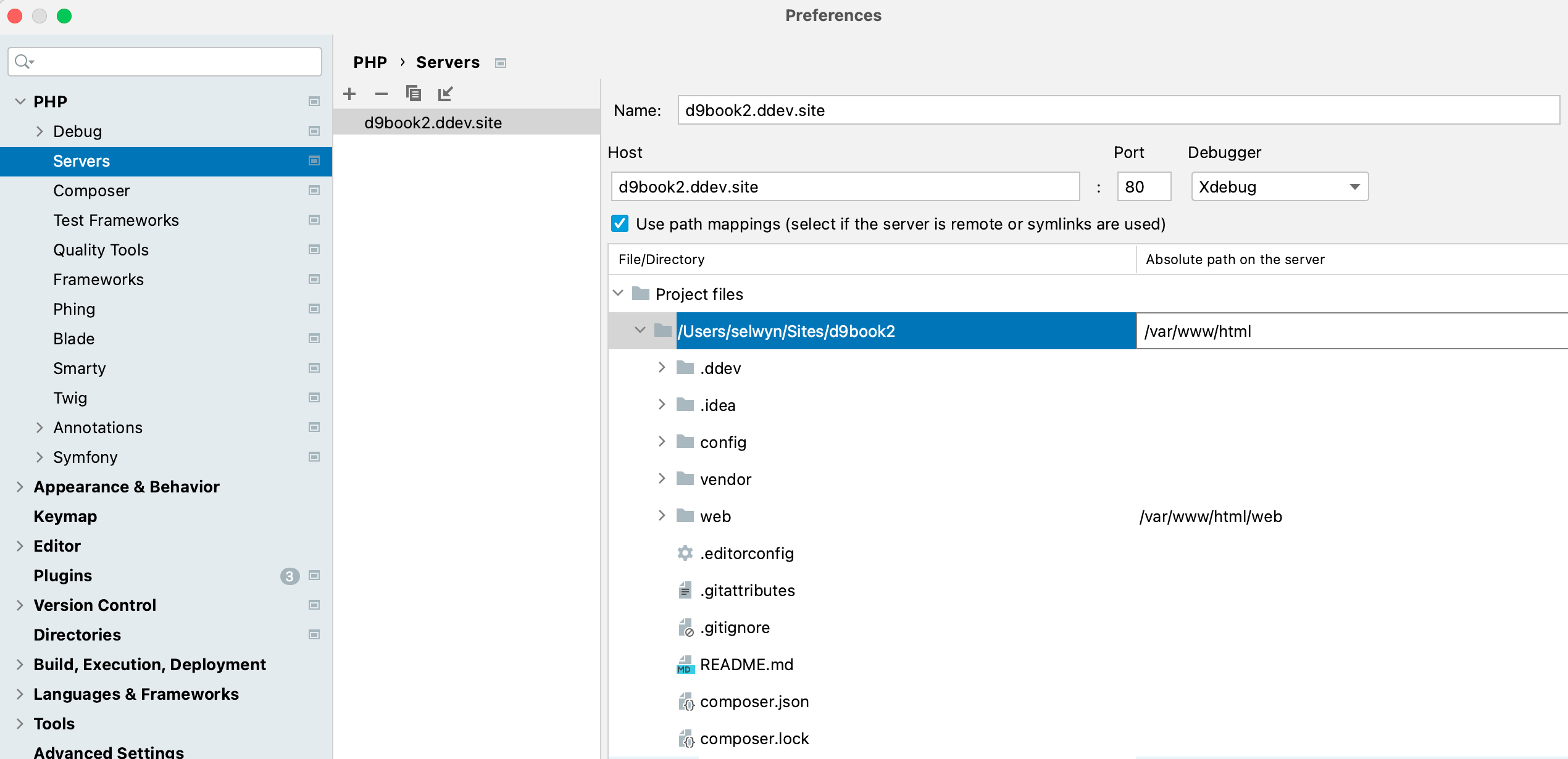The width and height of the screenshot is (1568, 759).
Task: Click the Absolute path on the server header
Action: coord(1352,259)
